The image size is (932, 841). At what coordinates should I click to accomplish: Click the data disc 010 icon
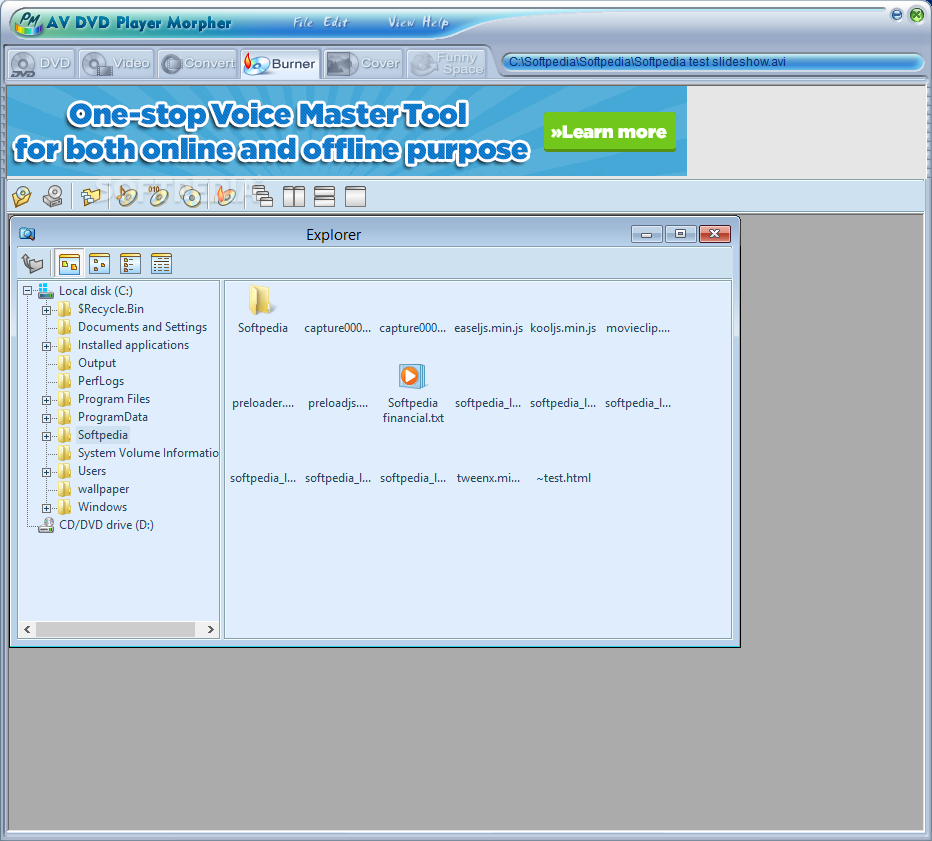click(158, 196)
